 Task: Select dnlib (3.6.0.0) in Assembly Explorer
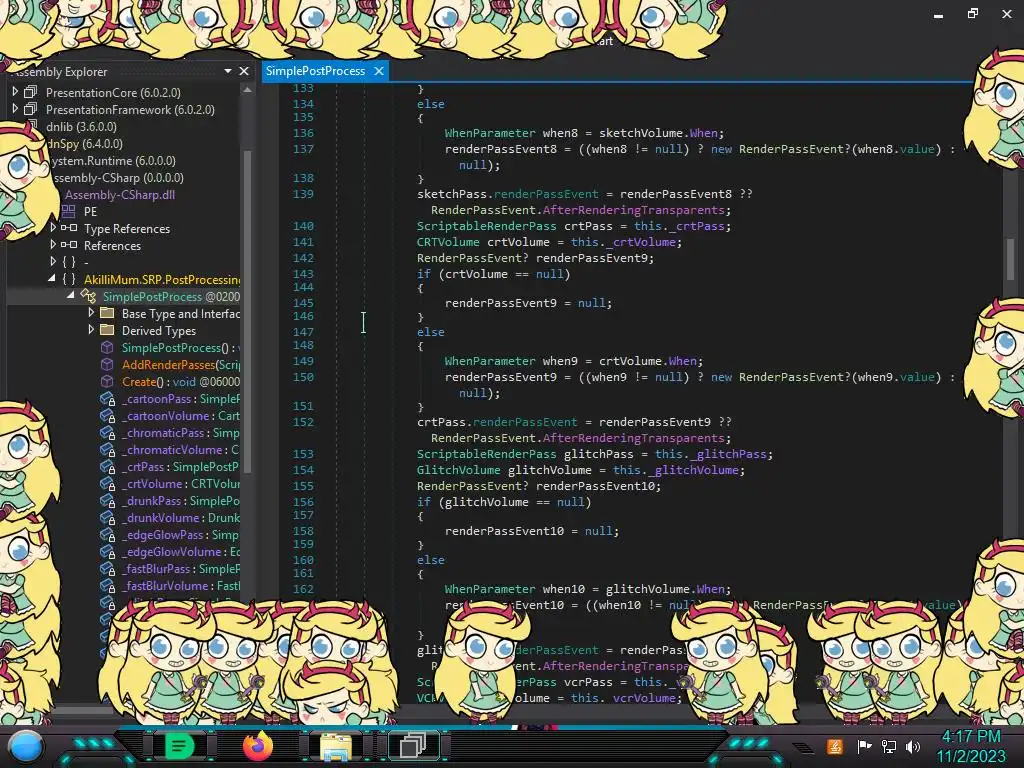point(81,127)
